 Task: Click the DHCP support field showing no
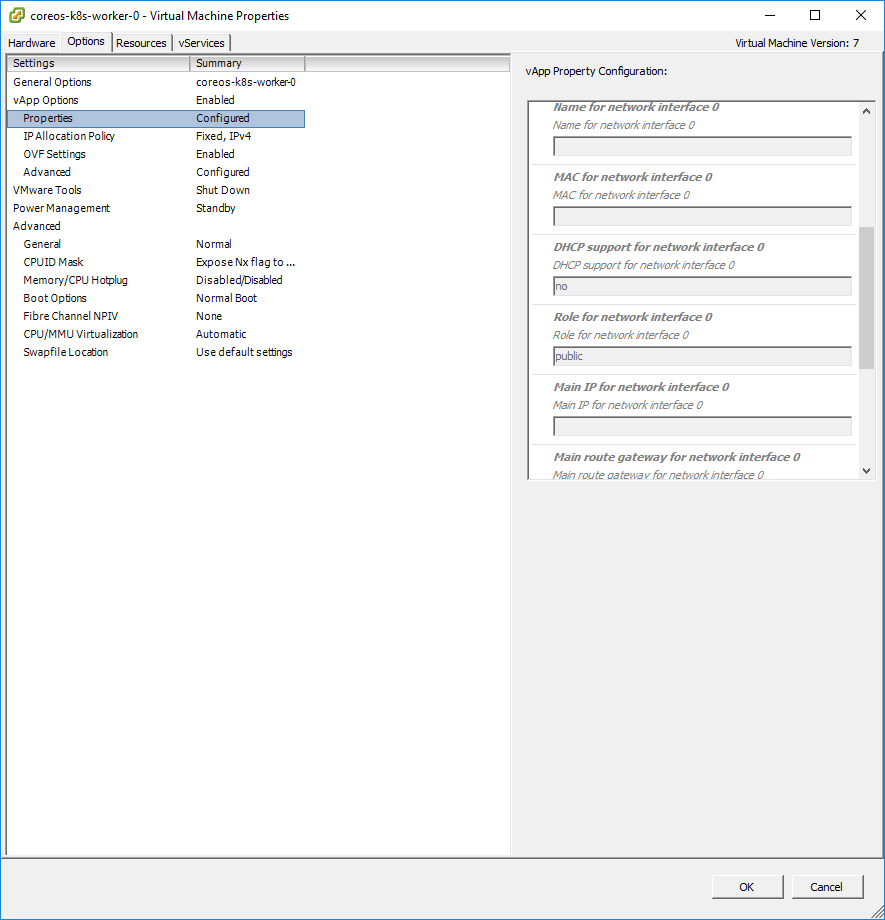[x=701, y=286]
